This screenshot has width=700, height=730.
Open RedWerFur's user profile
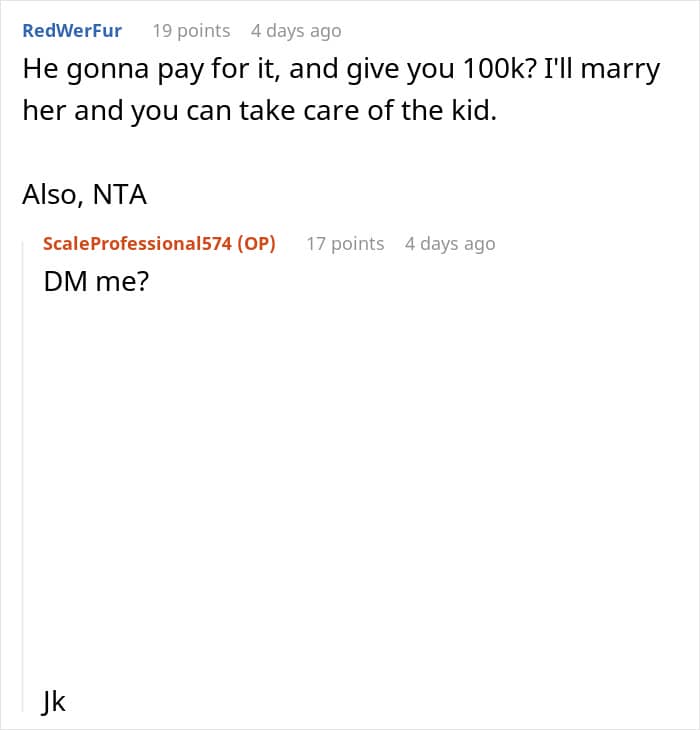pos(72,31)
